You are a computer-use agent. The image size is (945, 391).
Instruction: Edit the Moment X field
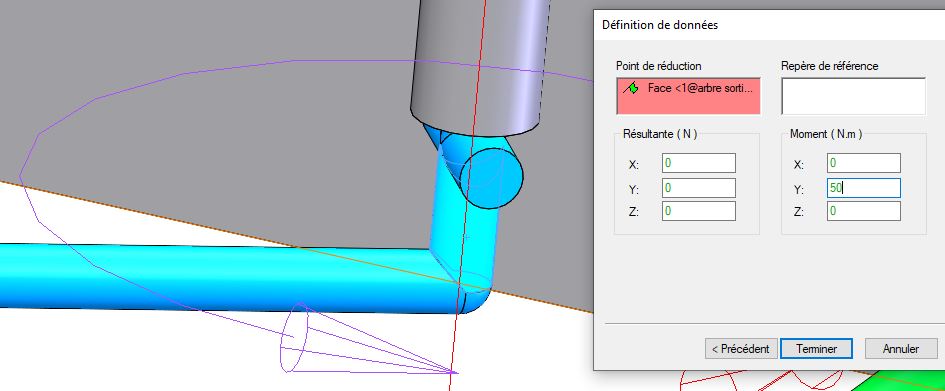[x=864, y=163]
